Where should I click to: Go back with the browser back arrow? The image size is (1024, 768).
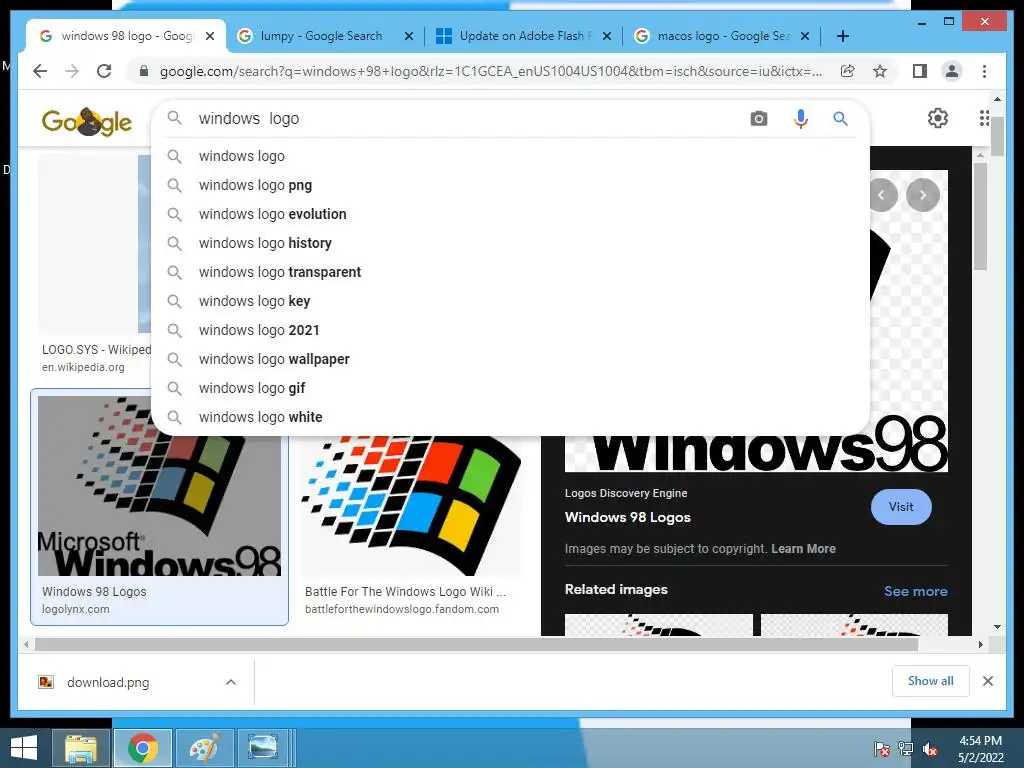coord(40,71)
